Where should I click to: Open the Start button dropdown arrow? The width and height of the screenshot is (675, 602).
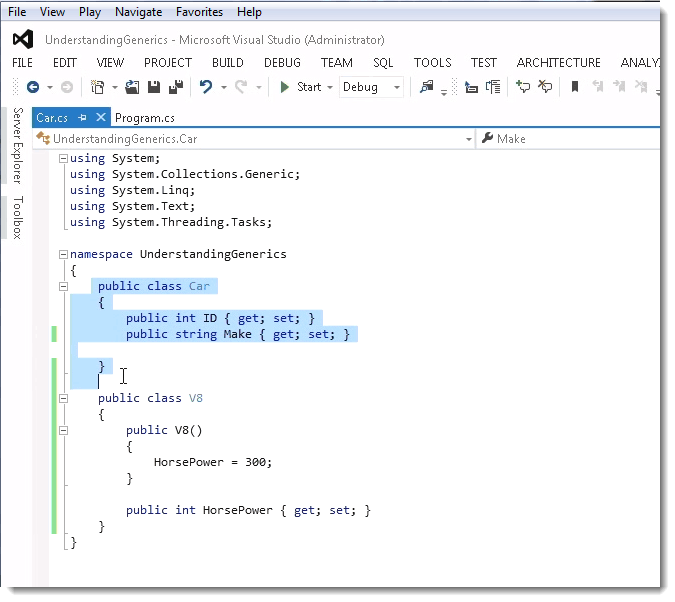point(330,88)
